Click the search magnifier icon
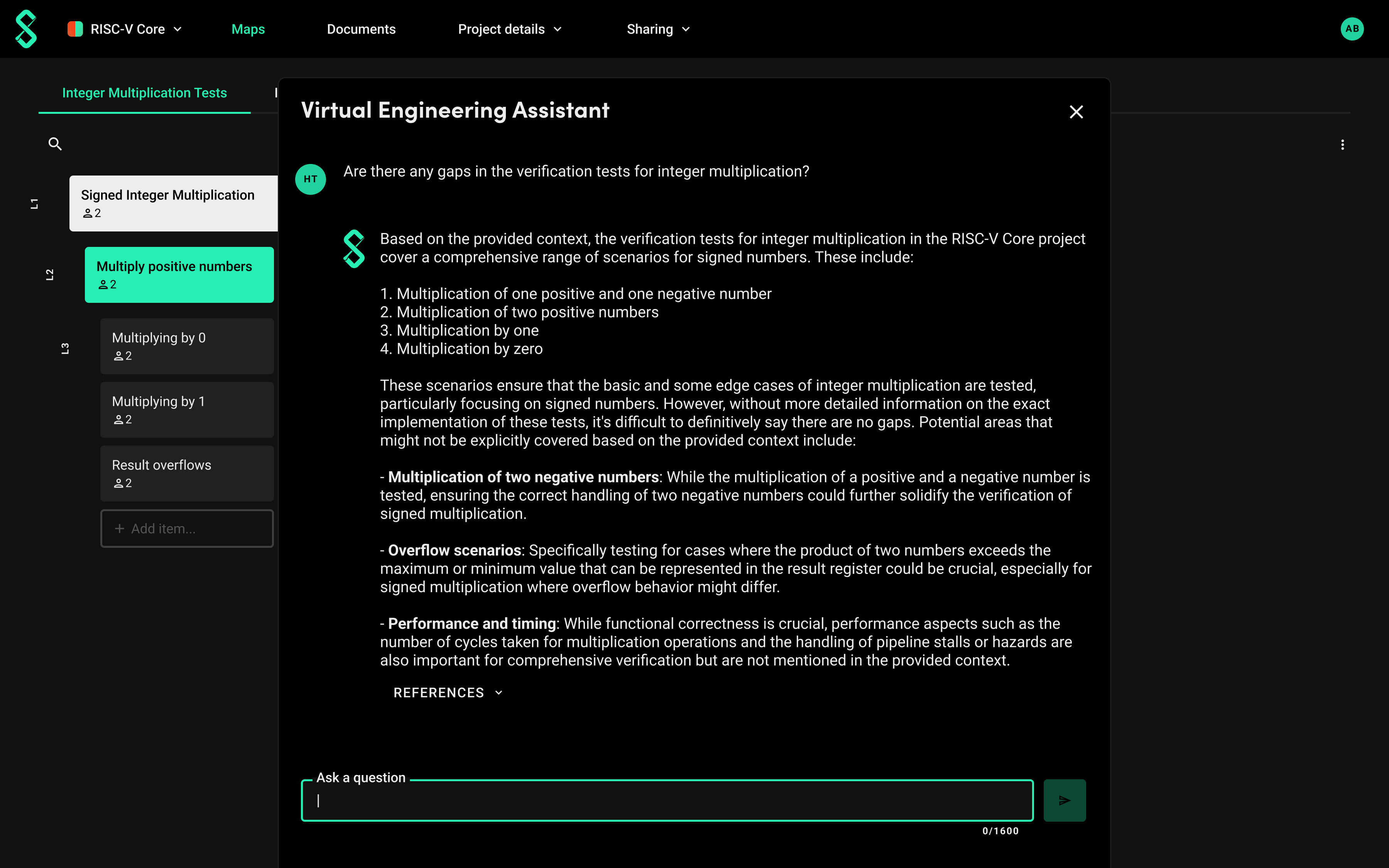This screenshot has width=1389, height=868. click(54, 144)
